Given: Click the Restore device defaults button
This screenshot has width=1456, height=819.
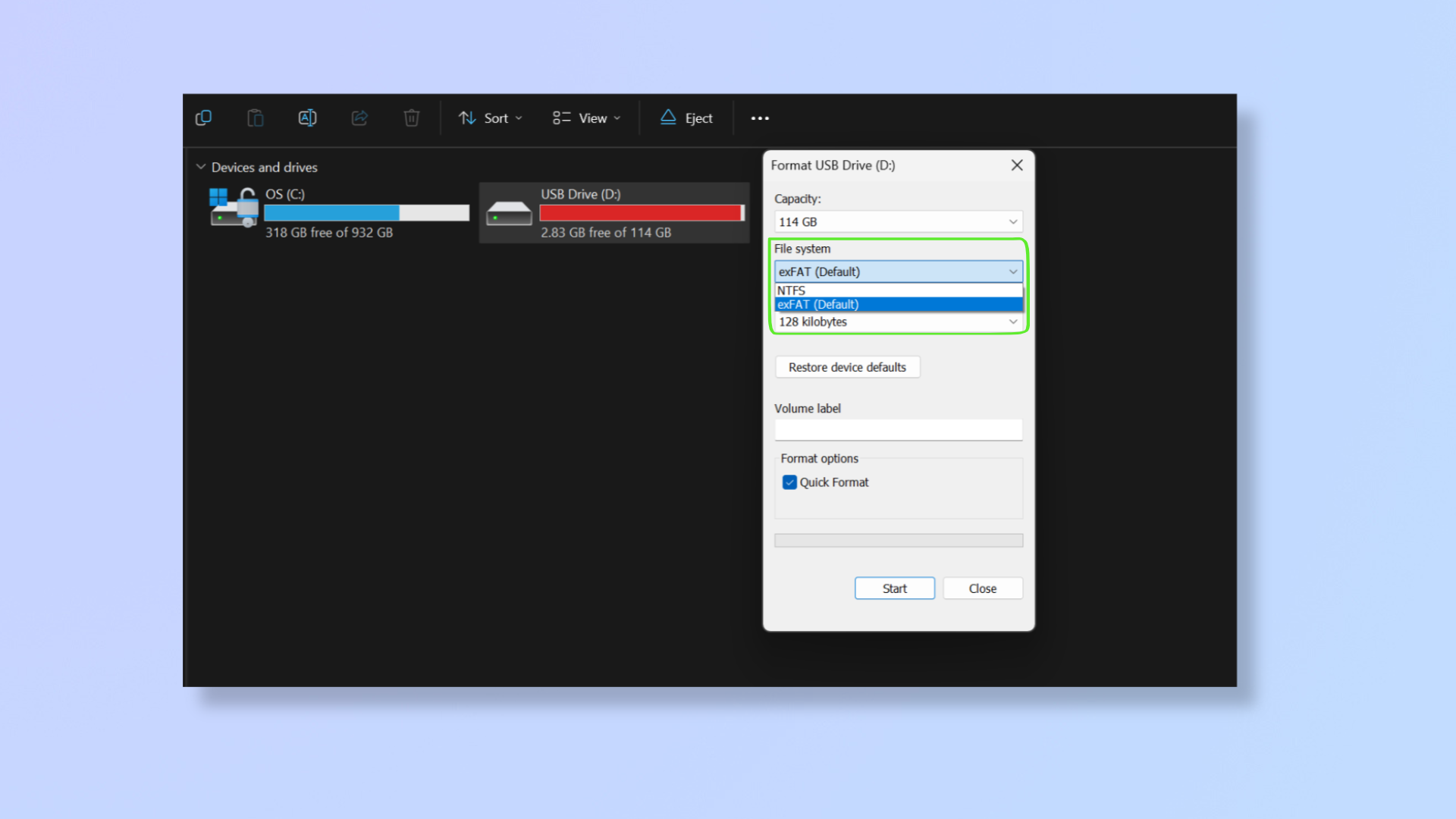Looking at the screenshot, I should pos(846,367).
